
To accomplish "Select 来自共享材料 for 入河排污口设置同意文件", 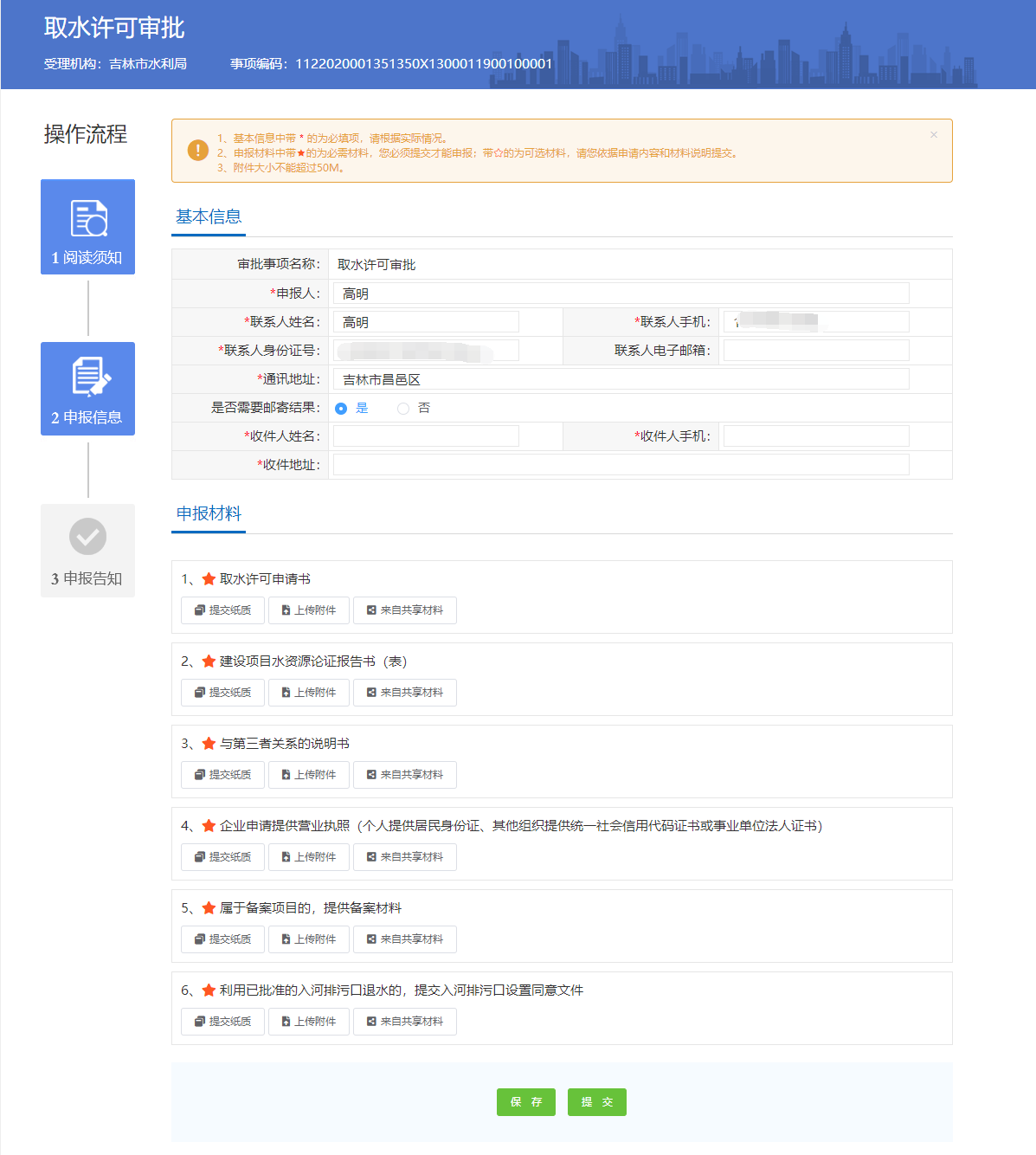I will coord(404,1022).
